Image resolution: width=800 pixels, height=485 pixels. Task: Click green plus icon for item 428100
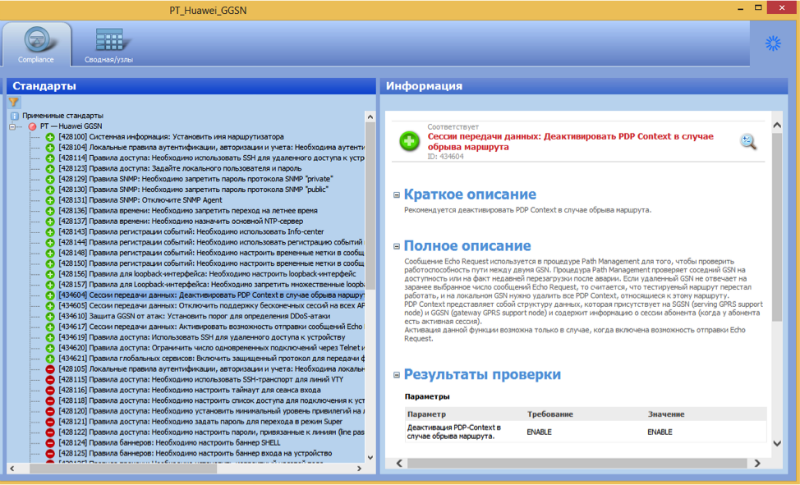point(50,137)
